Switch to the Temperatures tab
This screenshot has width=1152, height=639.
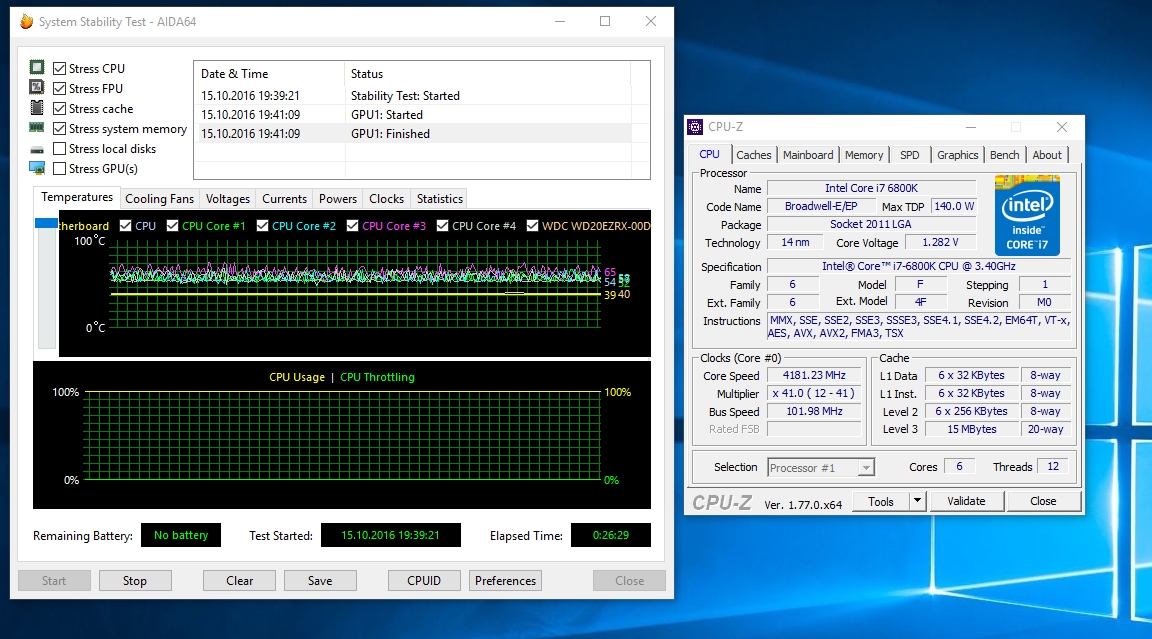pyautogui.click(x=76, y=198)
